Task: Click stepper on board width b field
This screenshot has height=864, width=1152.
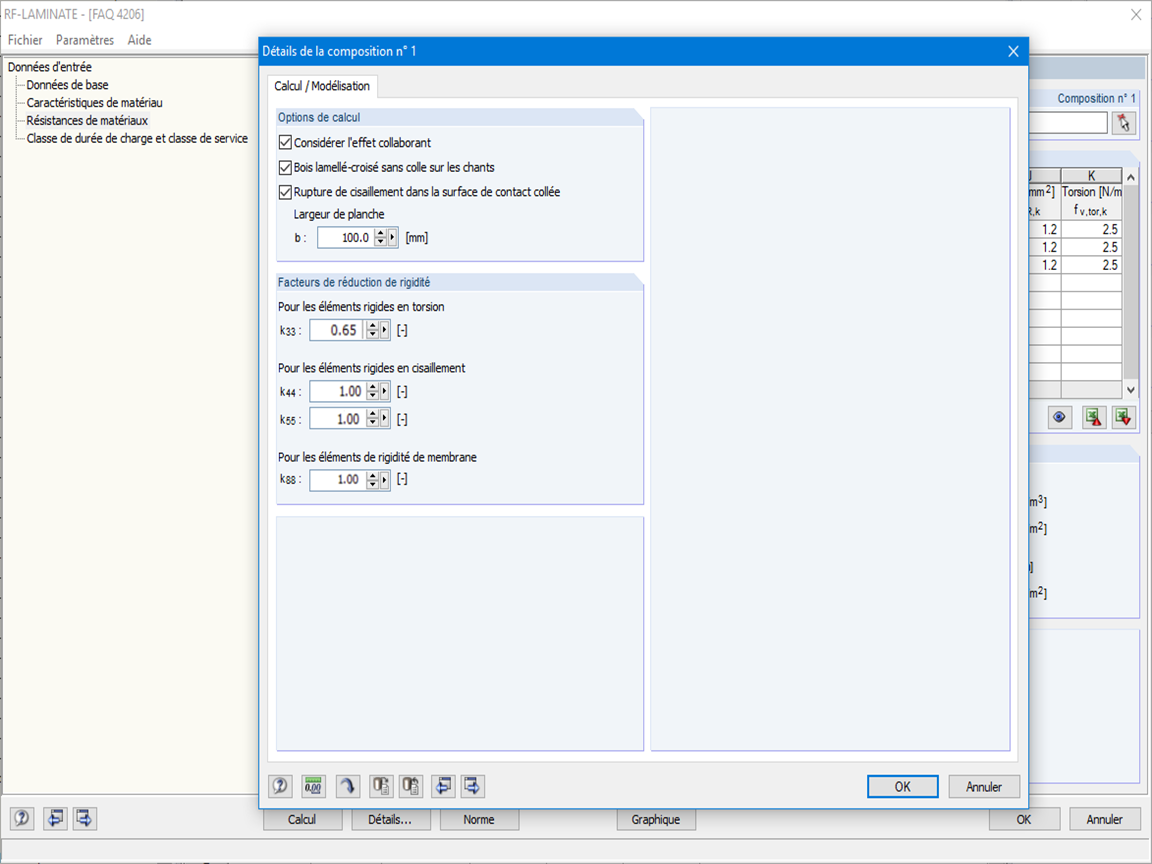Action: click(x=381, y=237)
